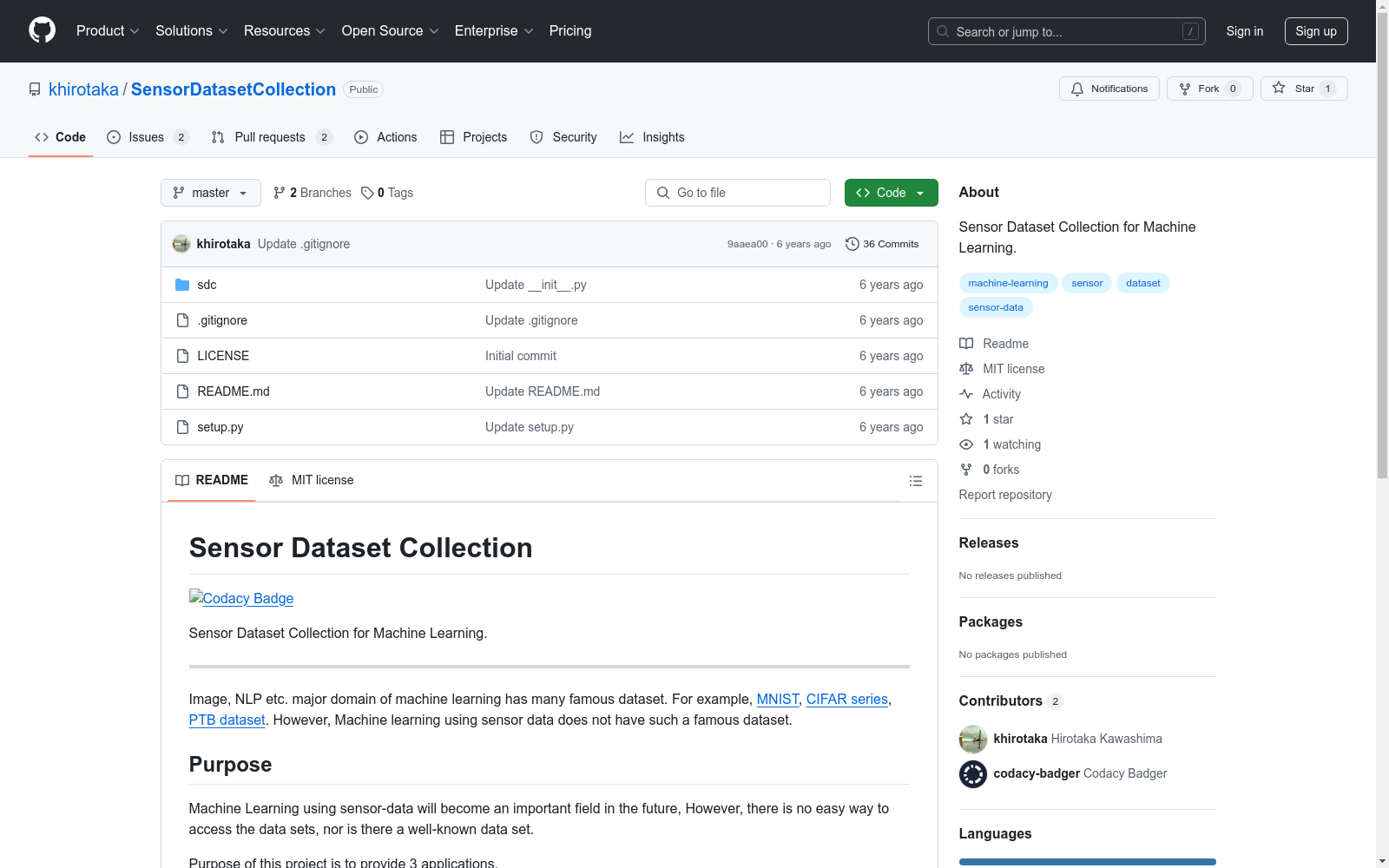Click the machine-learning topic tag

(x=1008, y=283)
